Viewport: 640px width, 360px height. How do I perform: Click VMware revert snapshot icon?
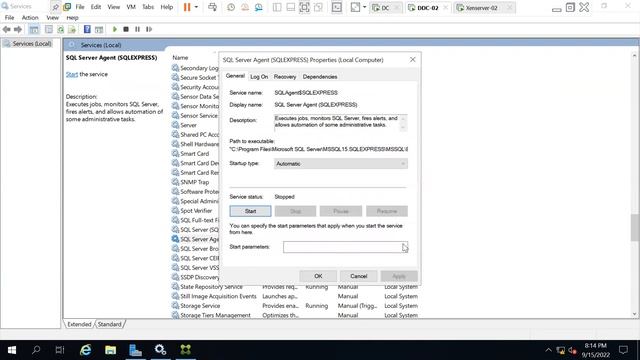pos(245,7)
